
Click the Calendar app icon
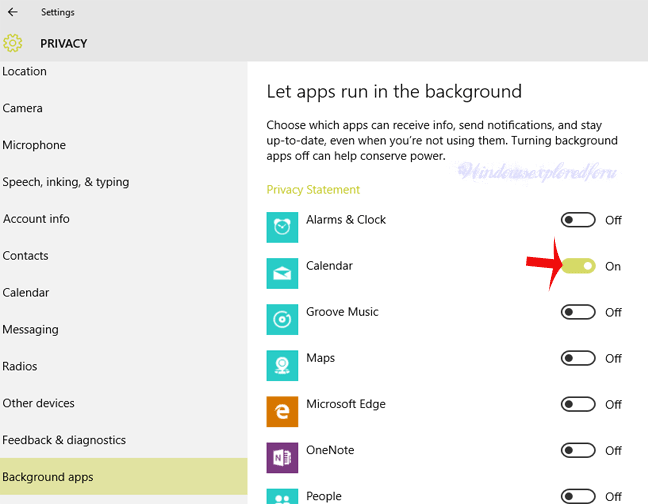(282, 273)
